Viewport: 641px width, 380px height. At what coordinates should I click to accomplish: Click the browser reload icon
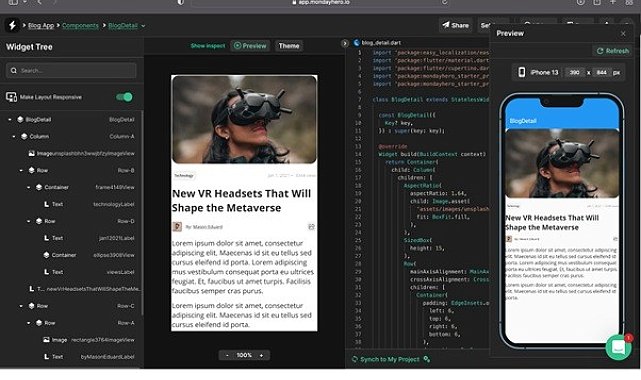[444, 2]
